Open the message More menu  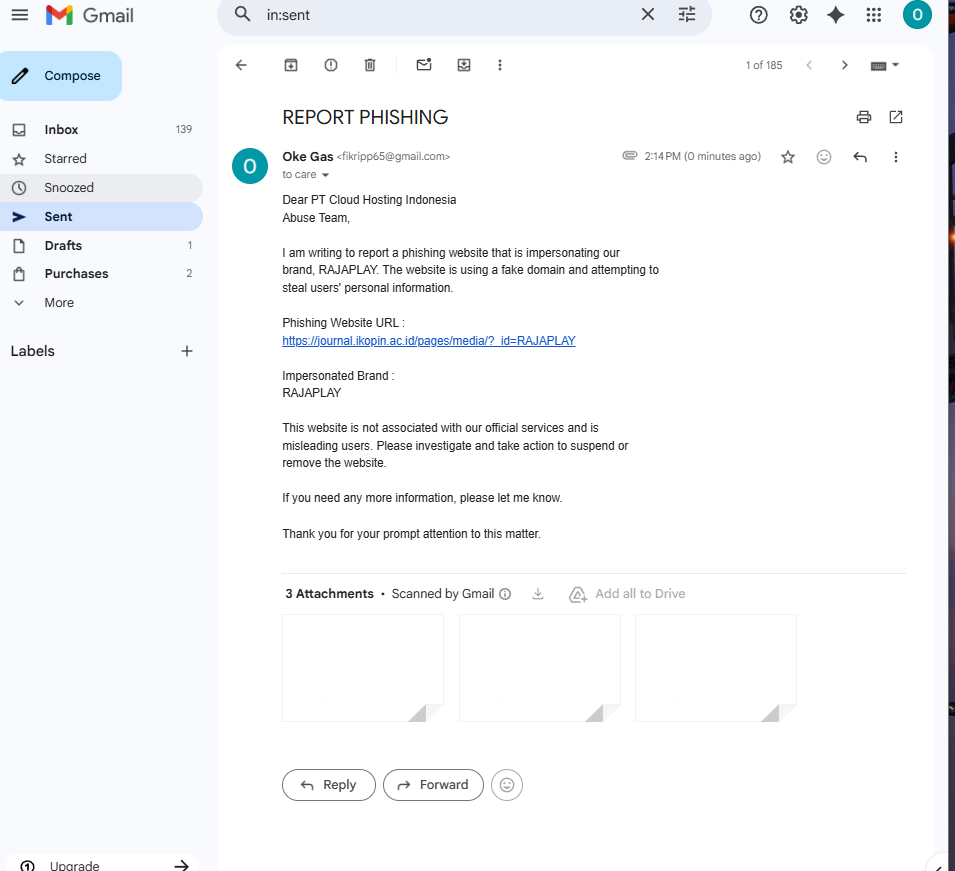pos(895,157)
